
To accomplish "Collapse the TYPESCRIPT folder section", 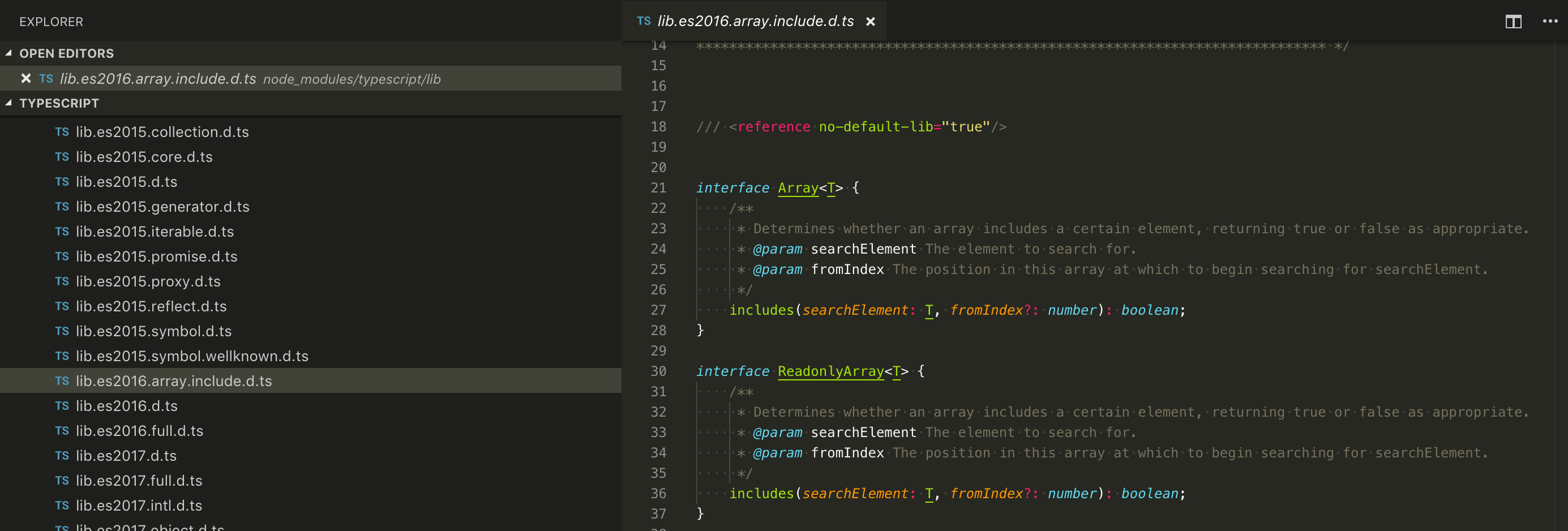I will point(8,103).
